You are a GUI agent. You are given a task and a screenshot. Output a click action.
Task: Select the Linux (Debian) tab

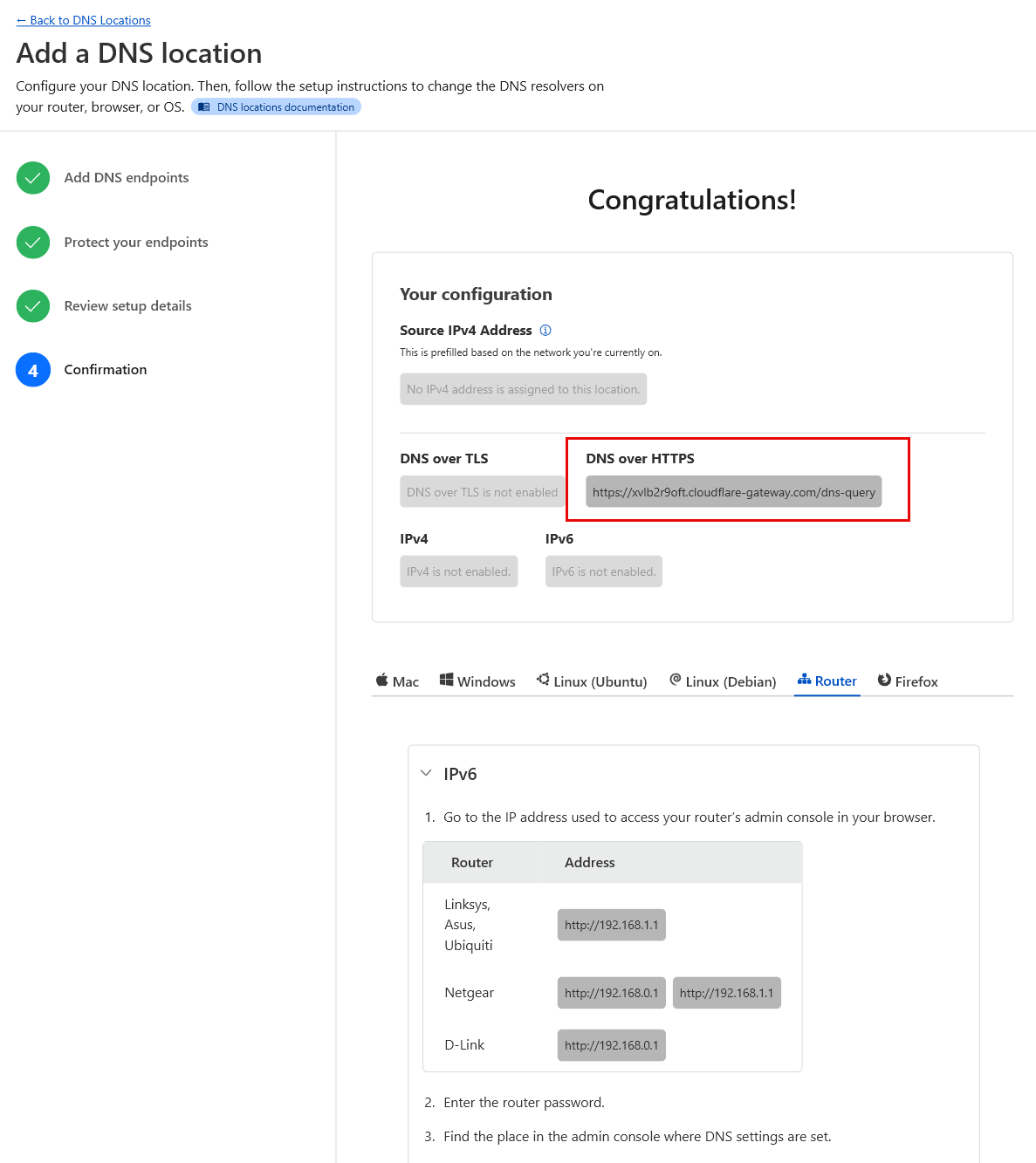click(723, 681)
